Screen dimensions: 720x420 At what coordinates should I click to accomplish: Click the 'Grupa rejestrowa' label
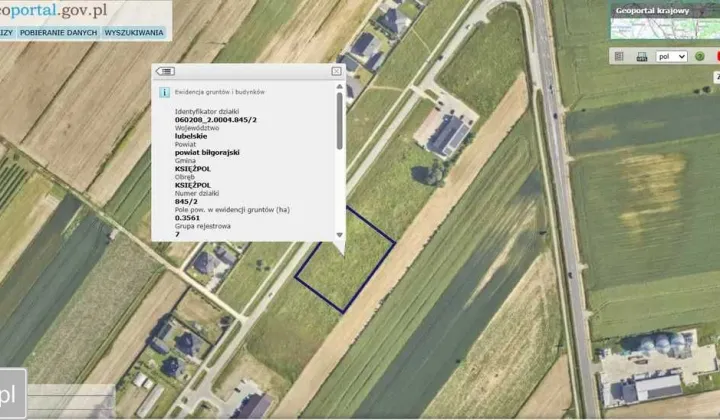coord(202,226)
